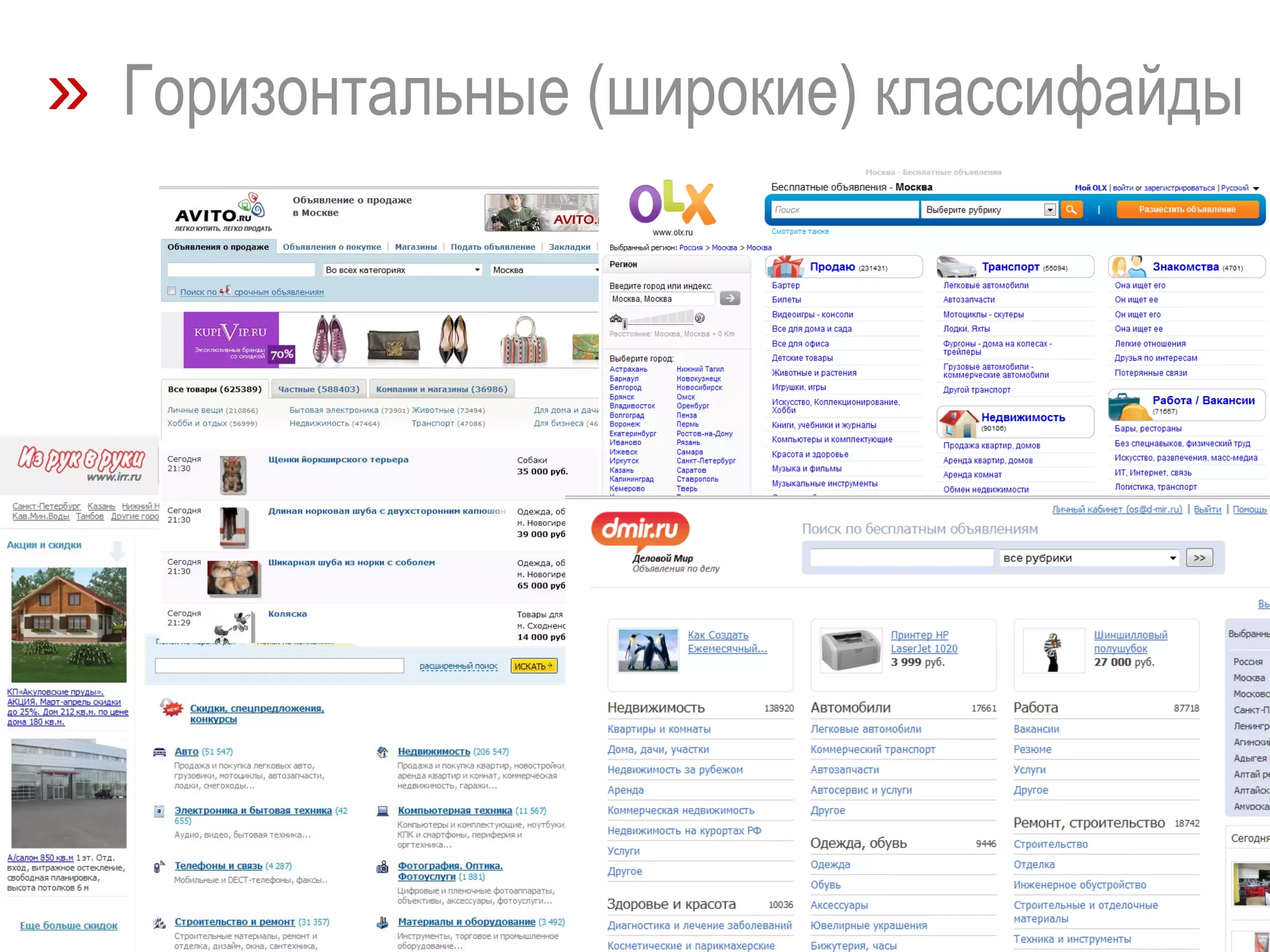Viewport: 1270px width, 952px height.
Task: Click the red NEW badge beside Скидки, спецпредложения
Action: [x=171, y=708]
